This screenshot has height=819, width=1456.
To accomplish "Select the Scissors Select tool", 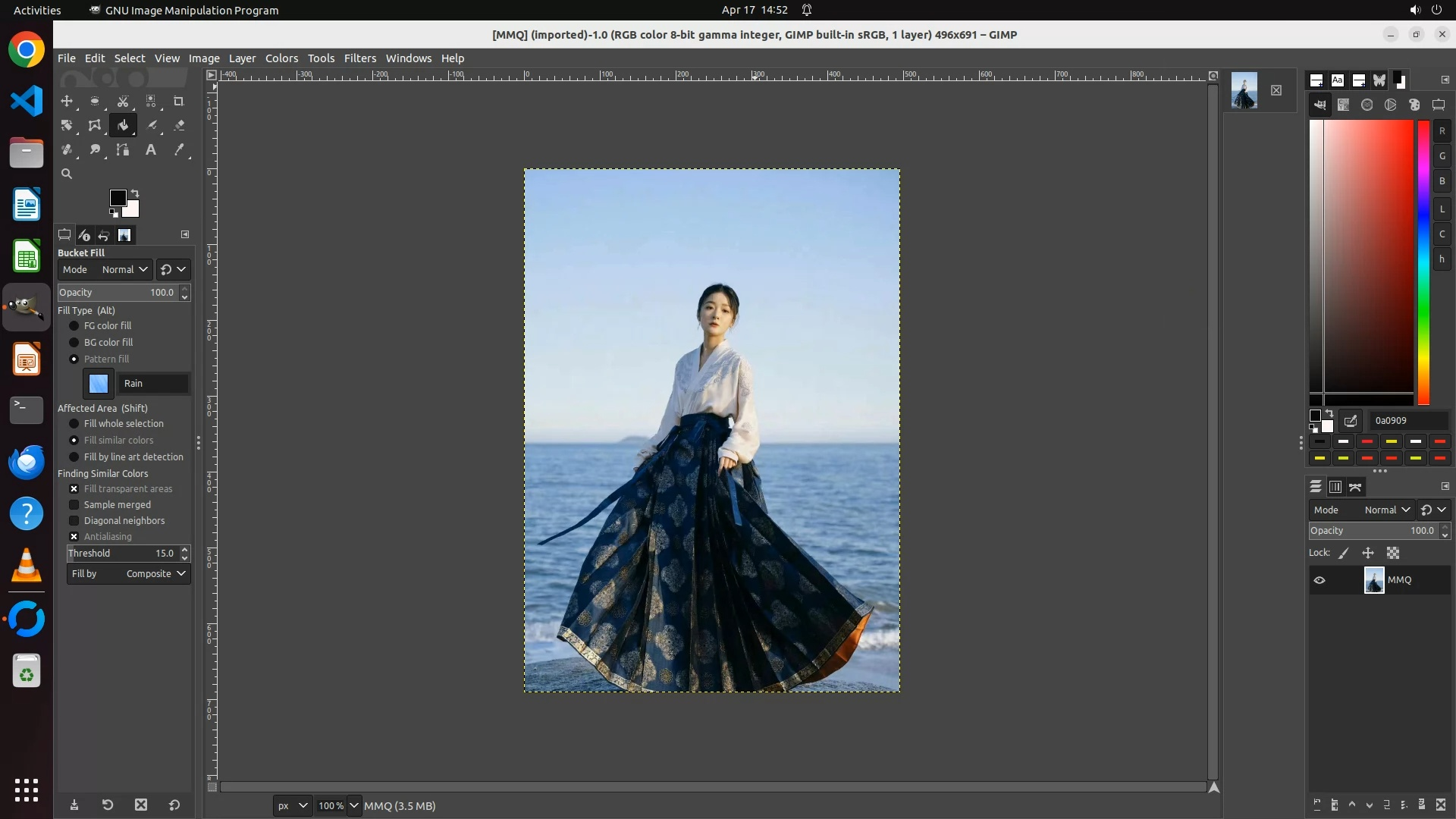I will (123, 101).
